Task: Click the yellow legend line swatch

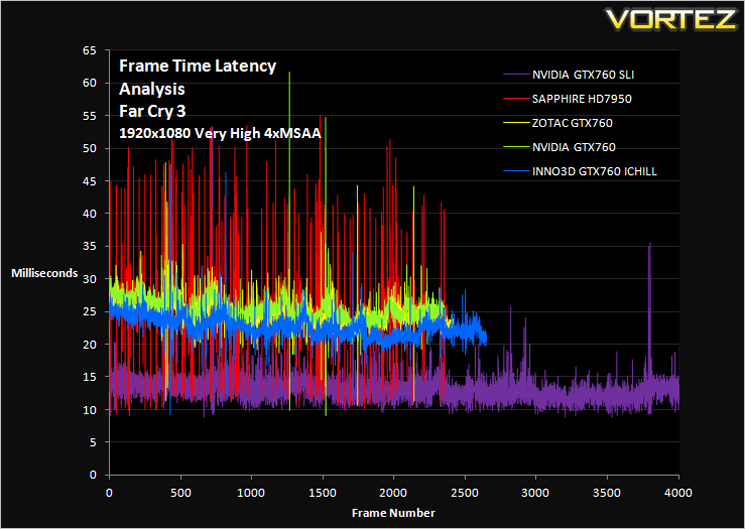Action: (516, 123)
